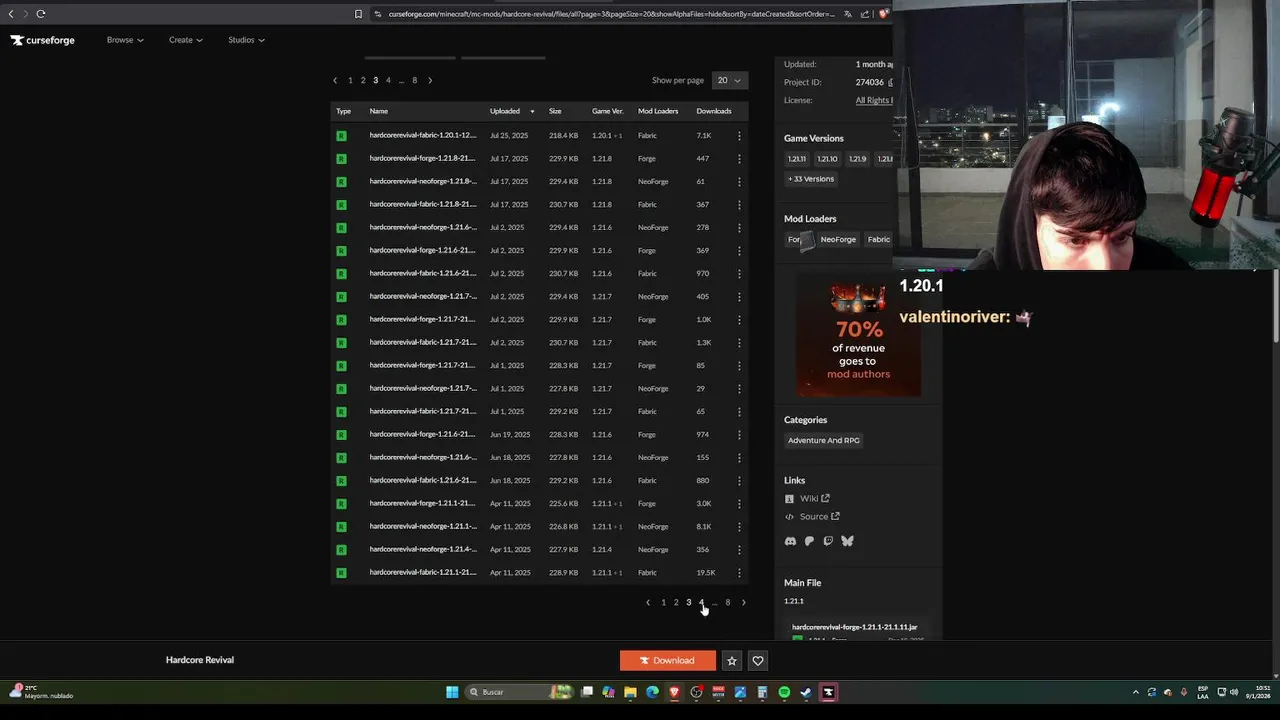Open the Browse menu
The image size is (1280, 720).
click(125, 40)
